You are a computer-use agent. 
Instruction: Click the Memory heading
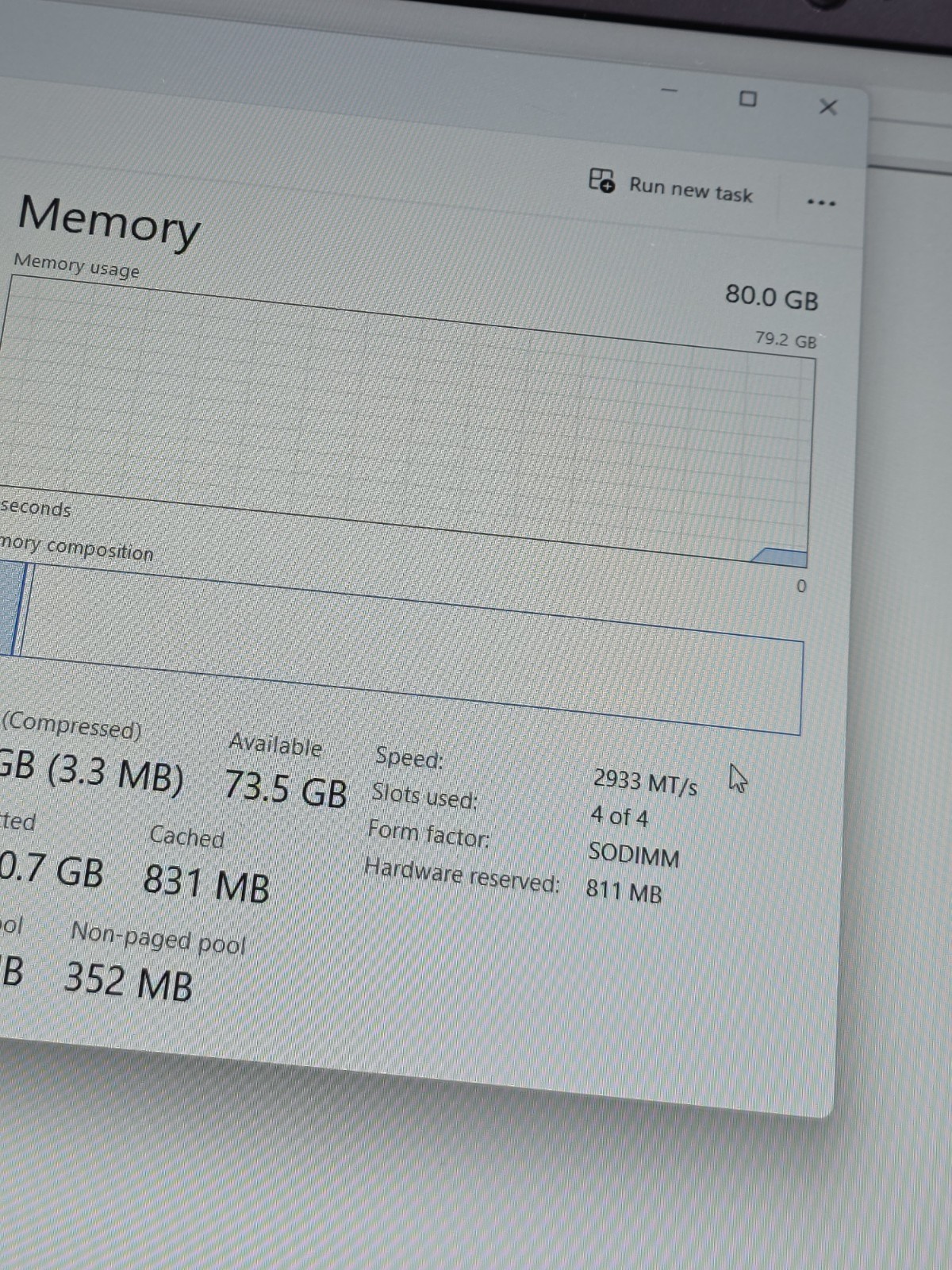pyautogui.click(x=109, y=221)
